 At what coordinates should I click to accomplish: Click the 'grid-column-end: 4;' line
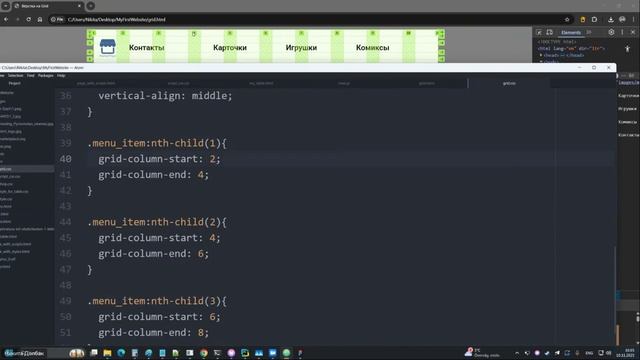[153, 175]
